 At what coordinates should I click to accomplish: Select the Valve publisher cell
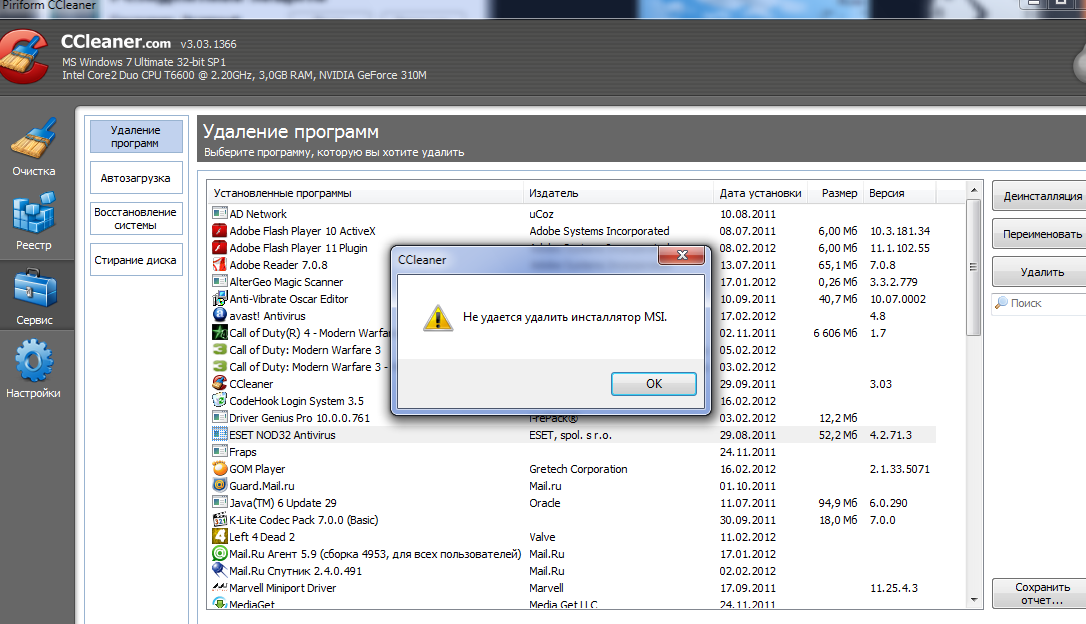(542, 537)
